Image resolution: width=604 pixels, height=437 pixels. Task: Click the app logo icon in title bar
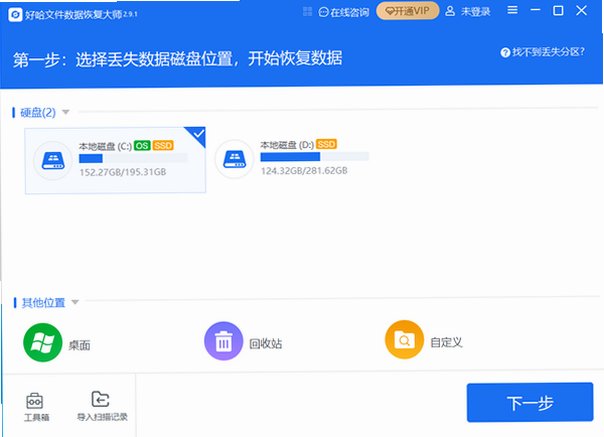15,15
